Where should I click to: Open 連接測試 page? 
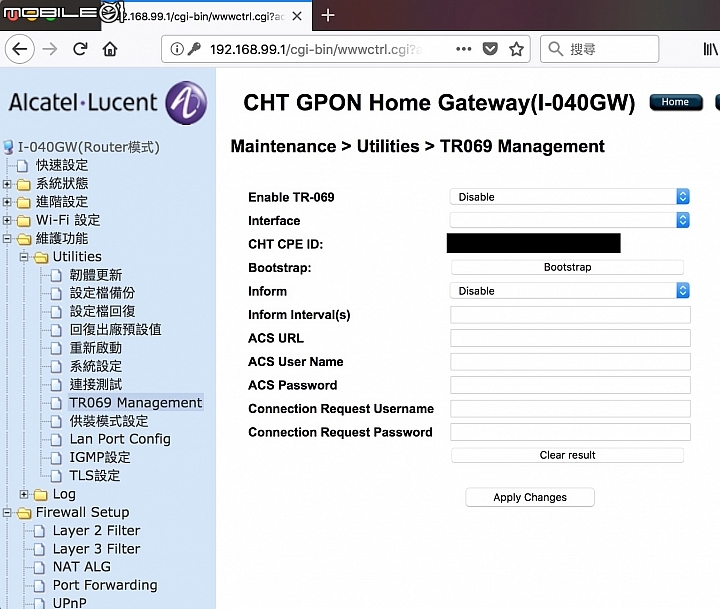tap(96, 384)
